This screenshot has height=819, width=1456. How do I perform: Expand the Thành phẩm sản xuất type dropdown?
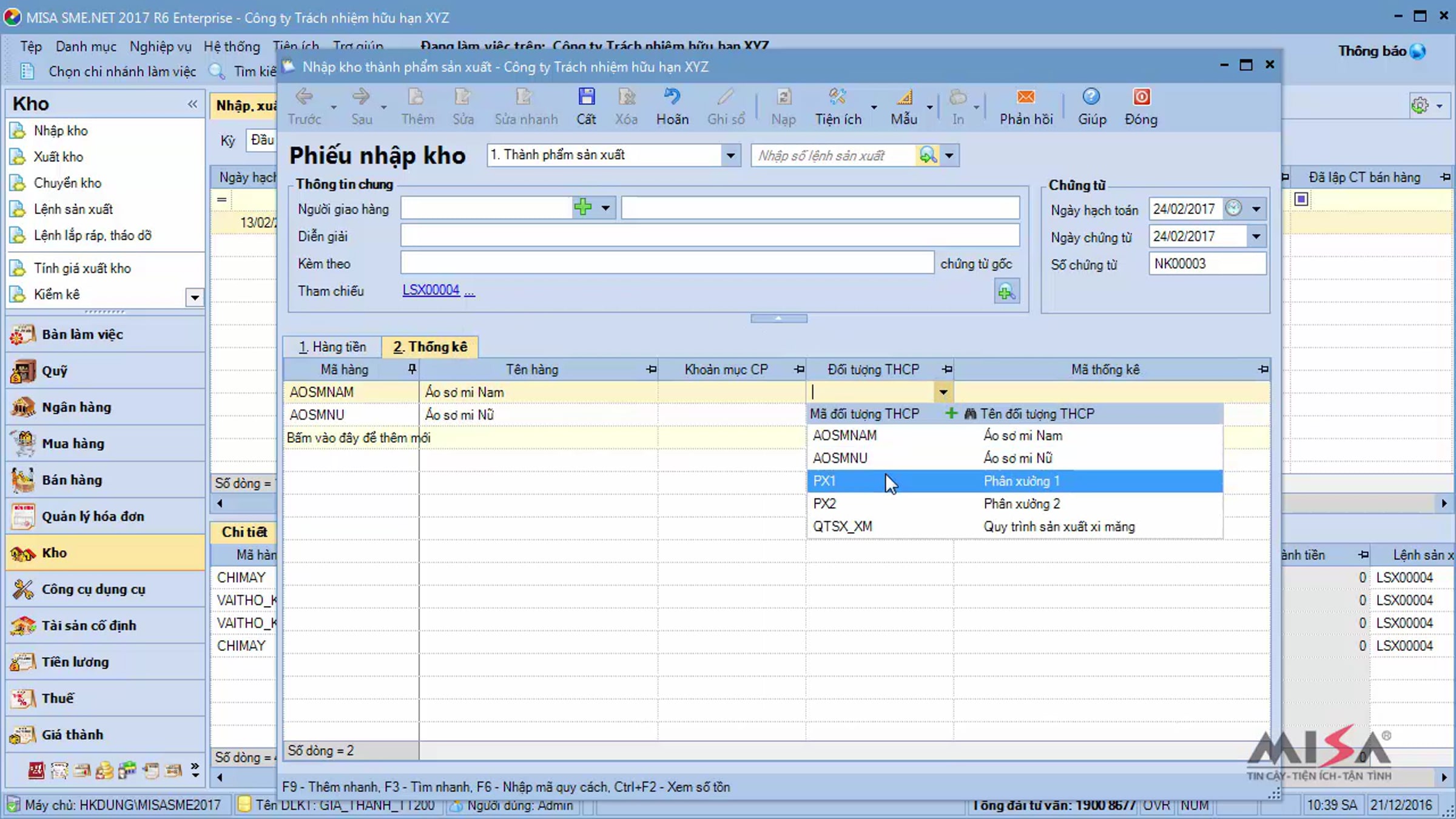coord(730,155)
